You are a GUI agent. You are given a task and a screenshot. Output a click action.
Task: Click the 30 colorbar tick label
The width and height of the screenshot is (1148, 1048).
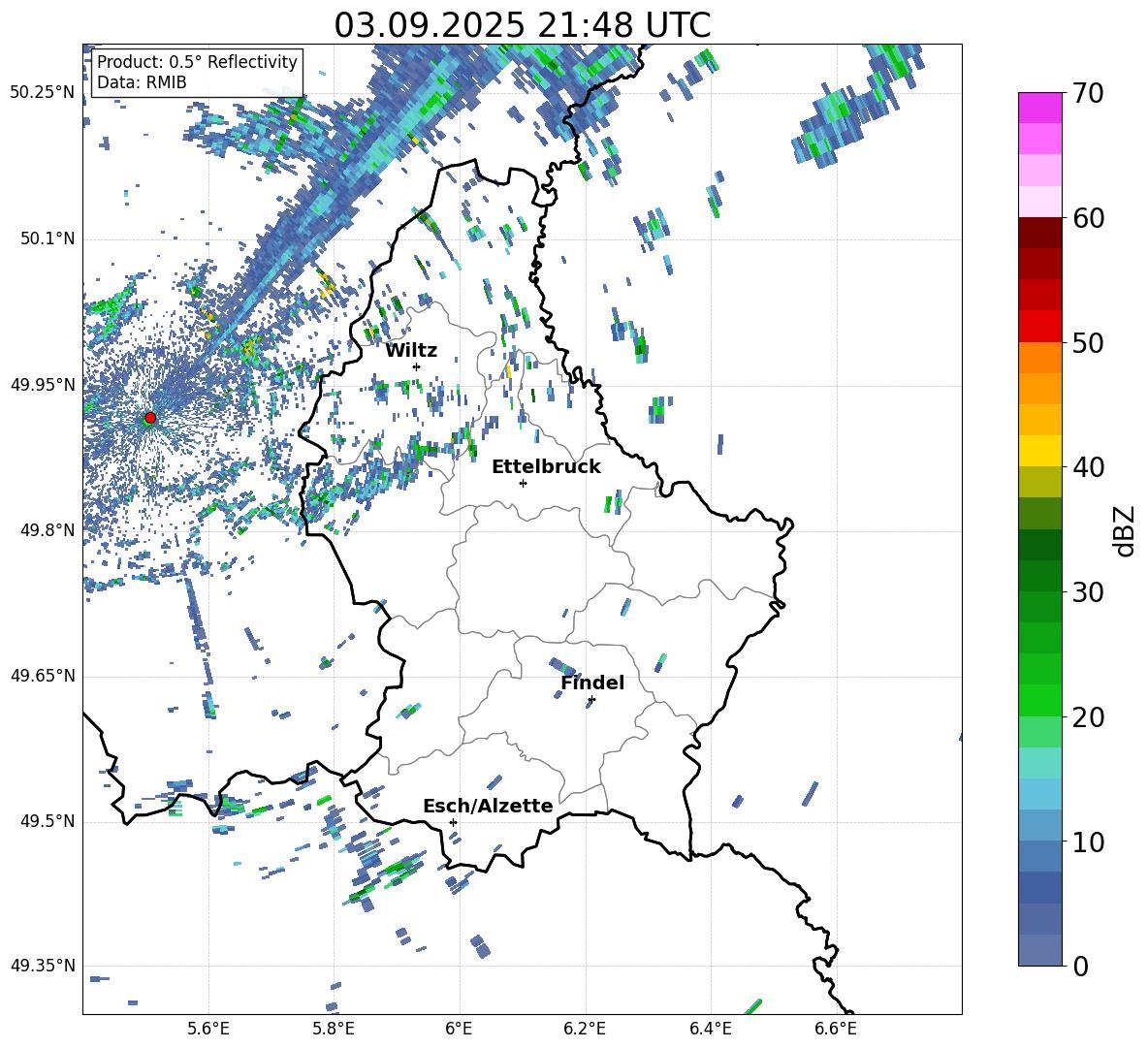1088,592
